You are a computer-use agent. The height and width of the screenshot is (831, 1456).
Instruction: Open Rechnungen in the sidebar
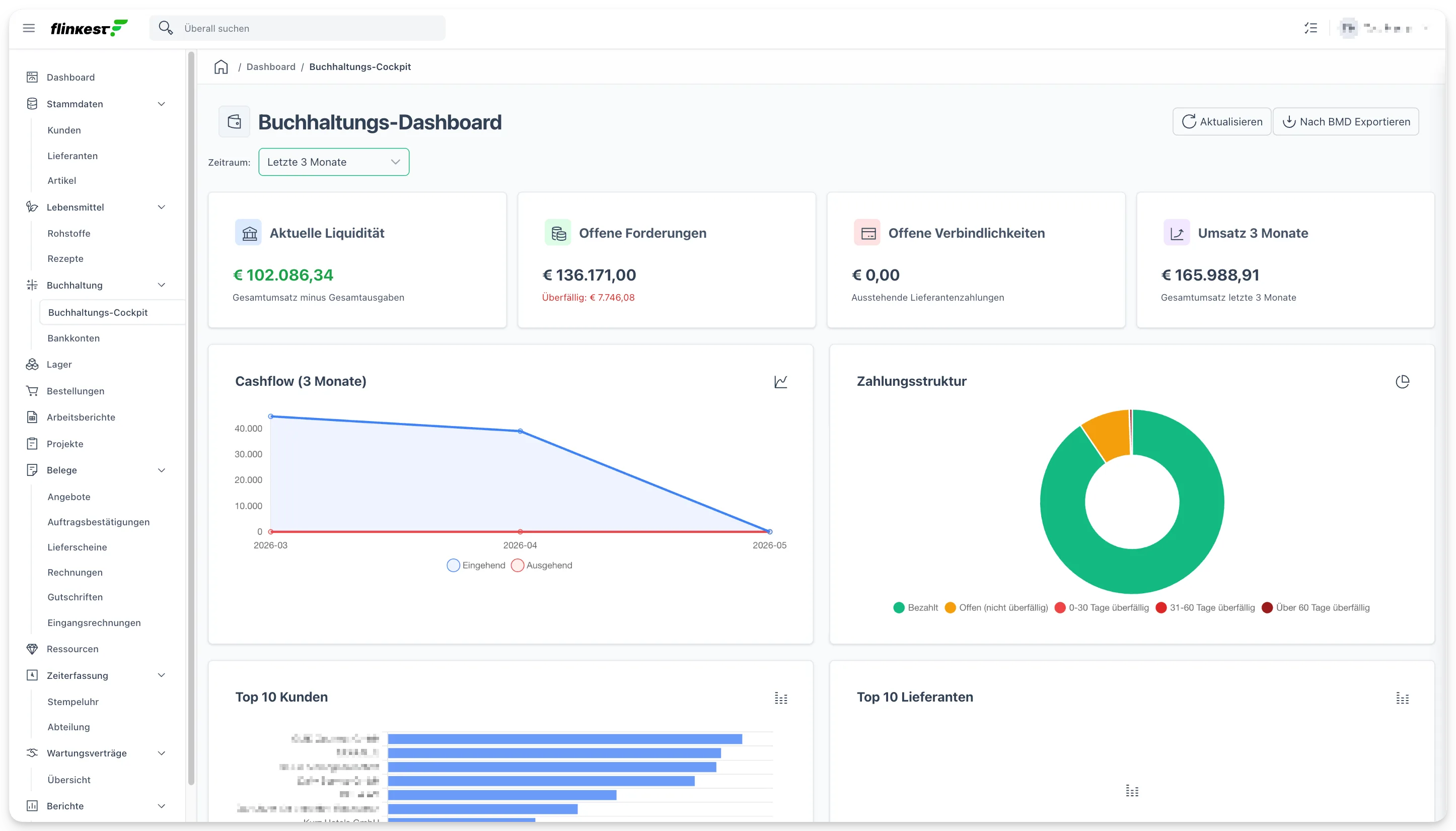[75, 572]
